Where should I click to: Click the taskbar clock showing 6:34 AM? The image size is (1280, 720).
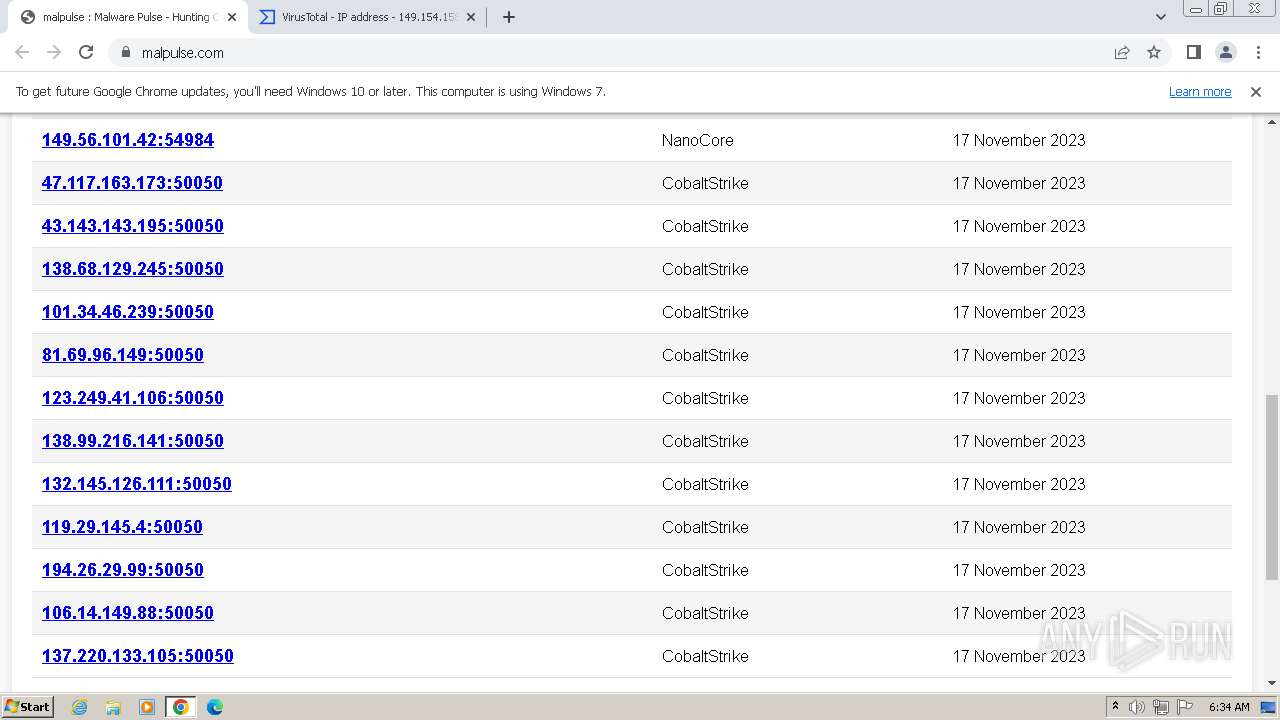coord(1229,707)
